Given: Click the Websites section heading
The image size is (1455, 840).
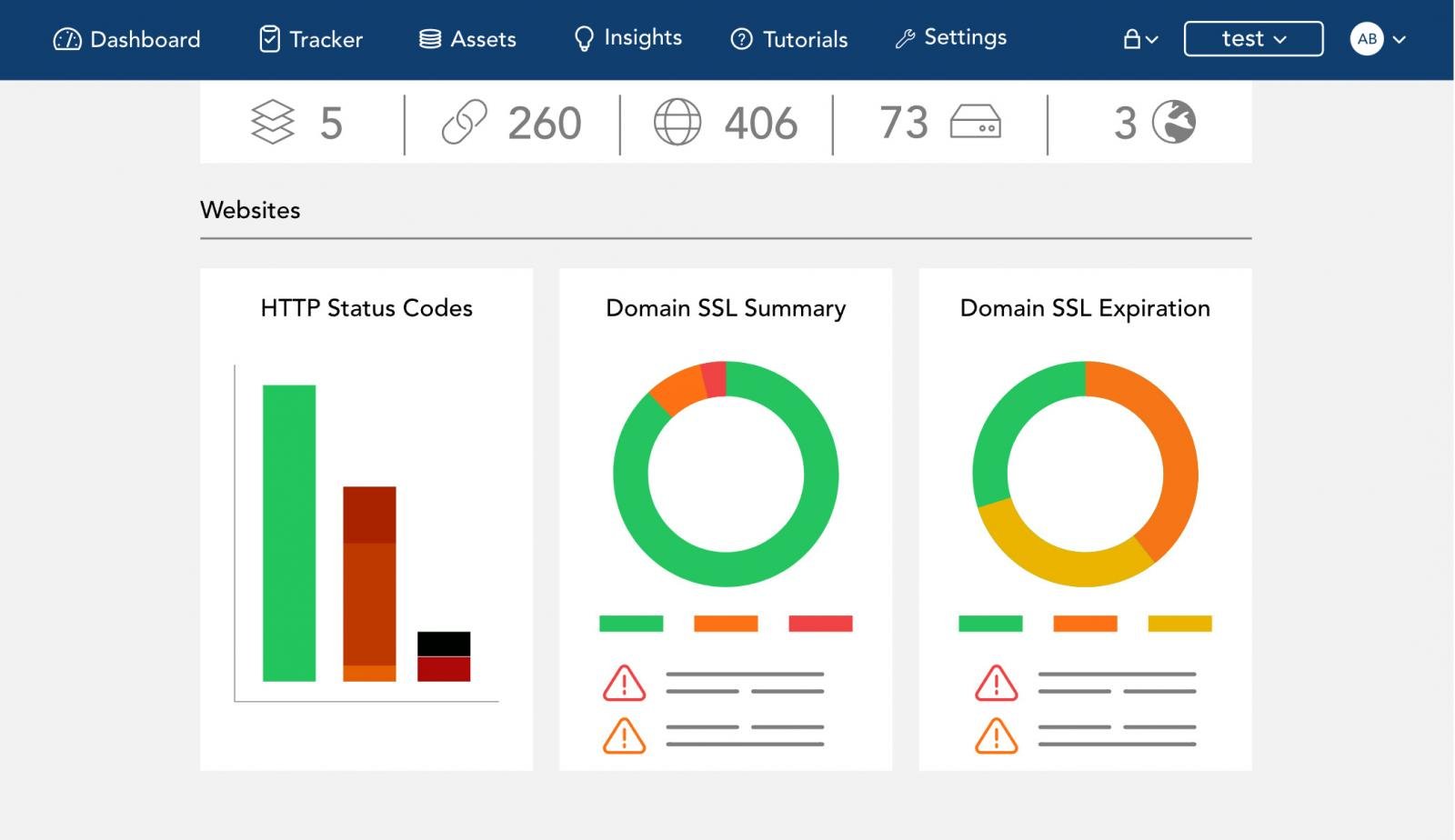Looking at the screenshot, I should pyautogui.click(x=250, y=210).
